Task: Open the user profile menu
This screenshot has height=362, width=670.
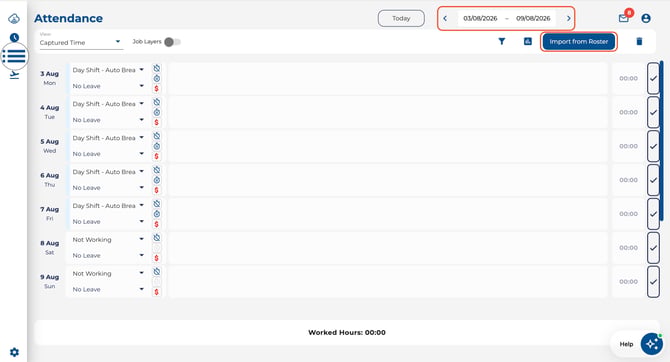Action: [646, 18]
